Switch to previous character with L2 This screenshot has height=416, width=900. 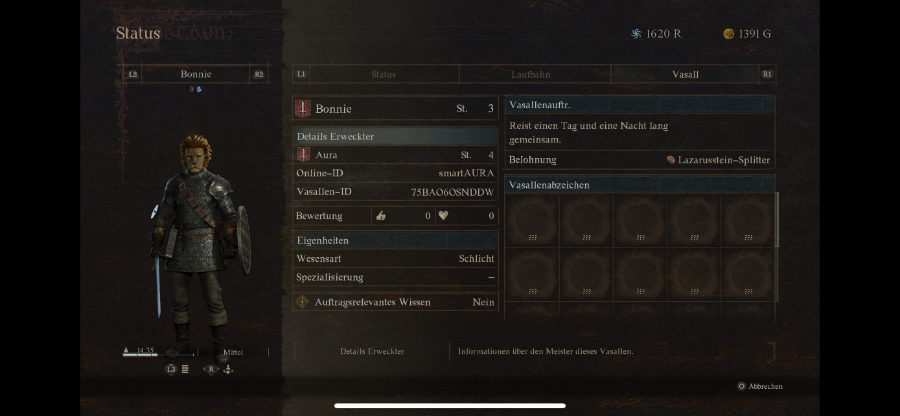coord(133,74)
